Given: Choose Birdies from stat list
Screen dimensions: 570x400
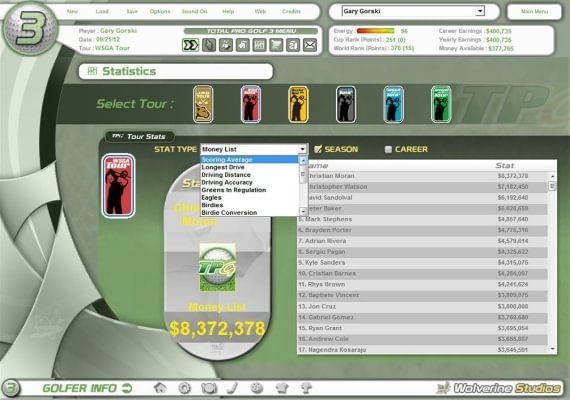Looking at the screenshot, I should click(x=249, y=205).
